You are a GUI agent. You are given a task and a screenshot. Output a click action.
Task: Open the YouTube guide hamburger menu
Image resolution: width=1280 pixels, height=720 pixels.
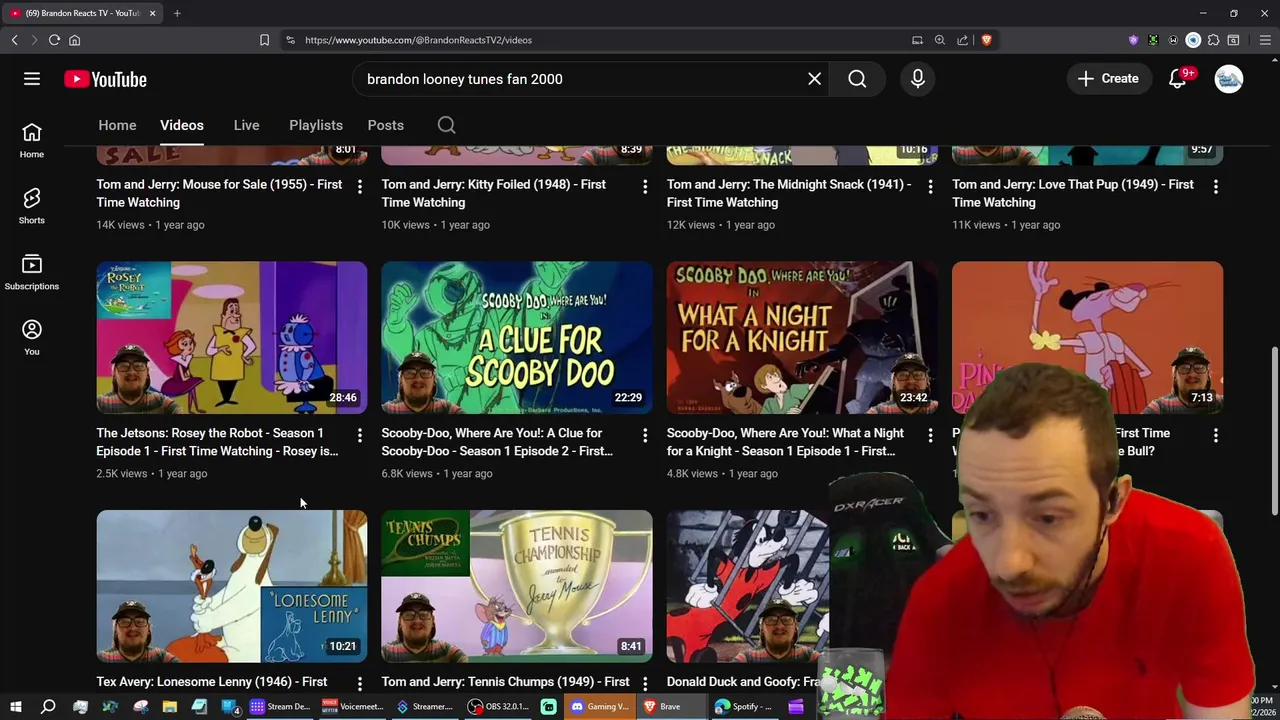tap(32, 79)
